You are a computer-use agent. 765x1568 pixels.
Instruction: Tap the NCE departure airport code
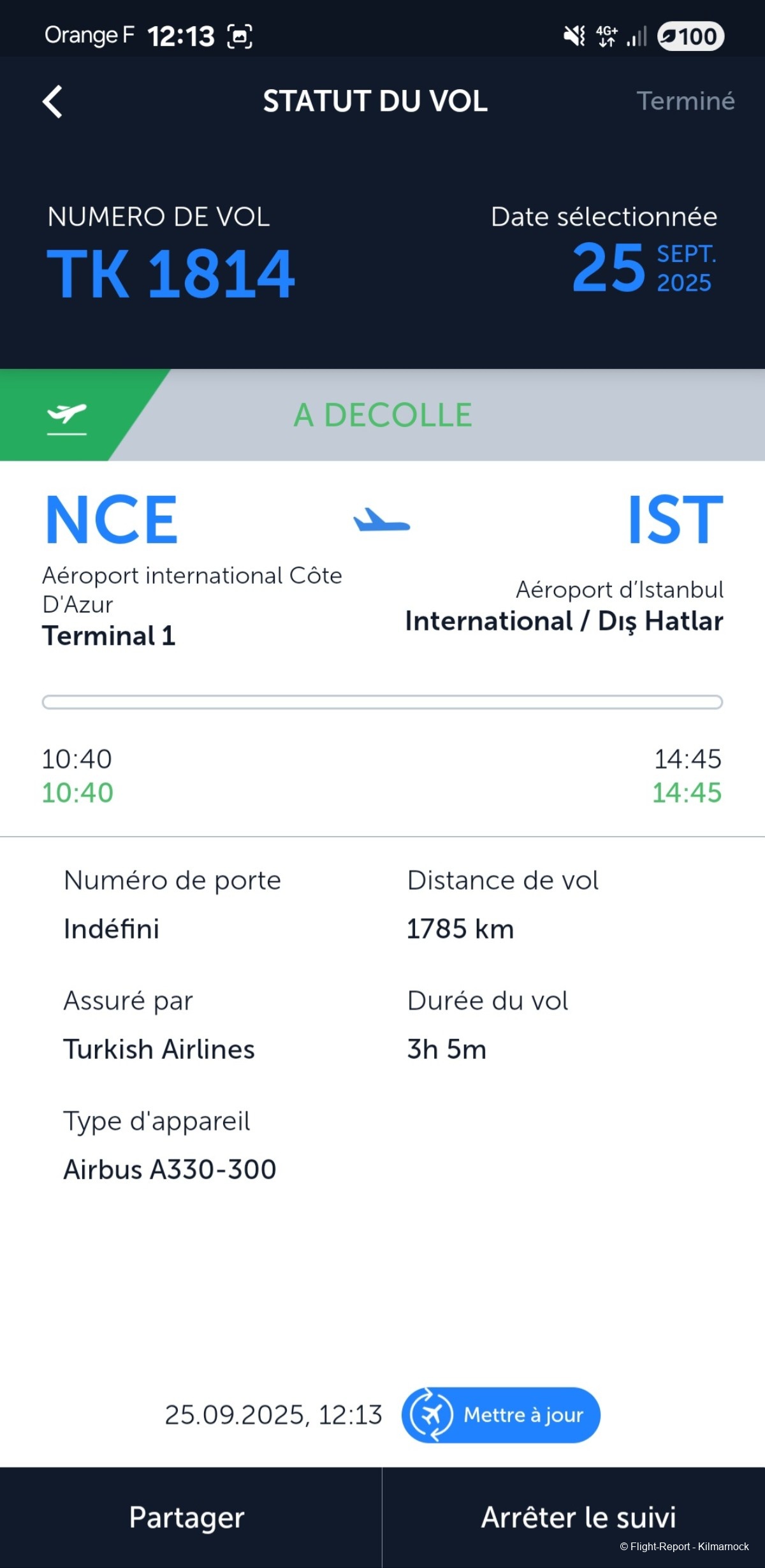click(x=112, y=520)
